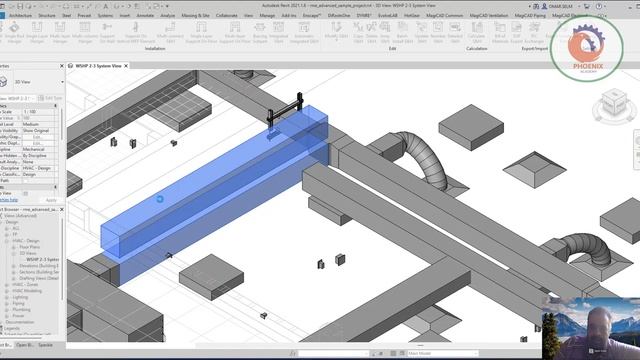Viewport: 640px width, 360px height.
Task: Click the IFC Exchanger tool
Action: click(x=534, y=33)
